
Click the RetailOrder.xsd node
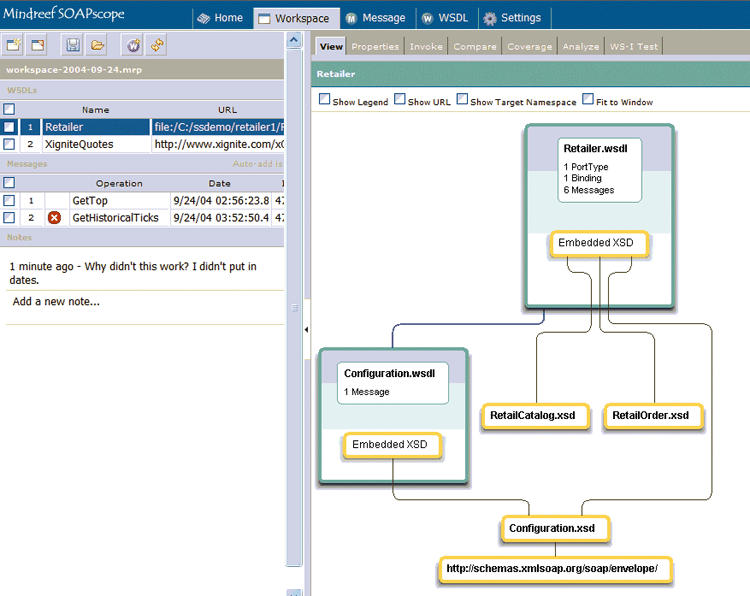click(x=653, y=415)
